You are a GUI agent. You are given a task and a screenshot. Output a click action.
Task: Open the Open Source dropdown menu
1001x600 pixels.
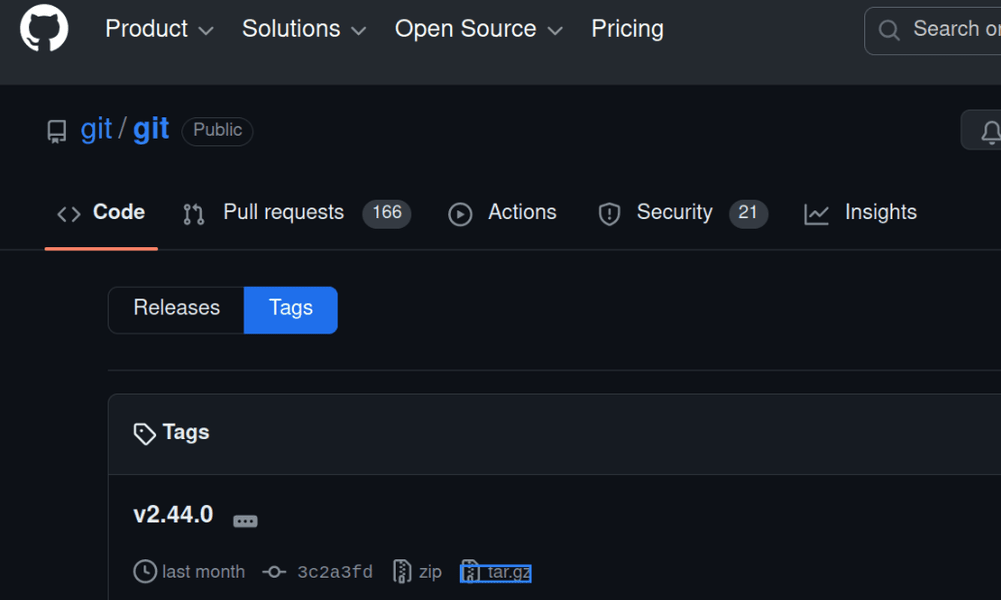tap(479, 29)
